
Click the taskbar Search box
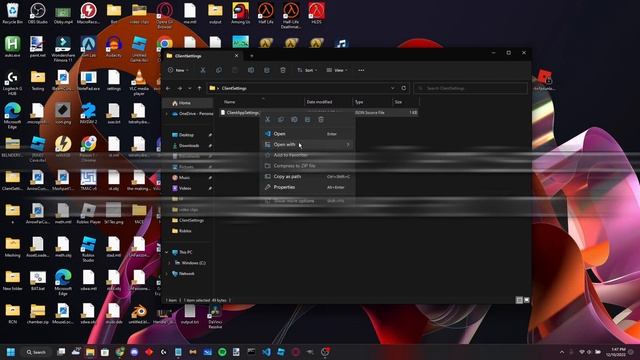[x=36, y=352]
